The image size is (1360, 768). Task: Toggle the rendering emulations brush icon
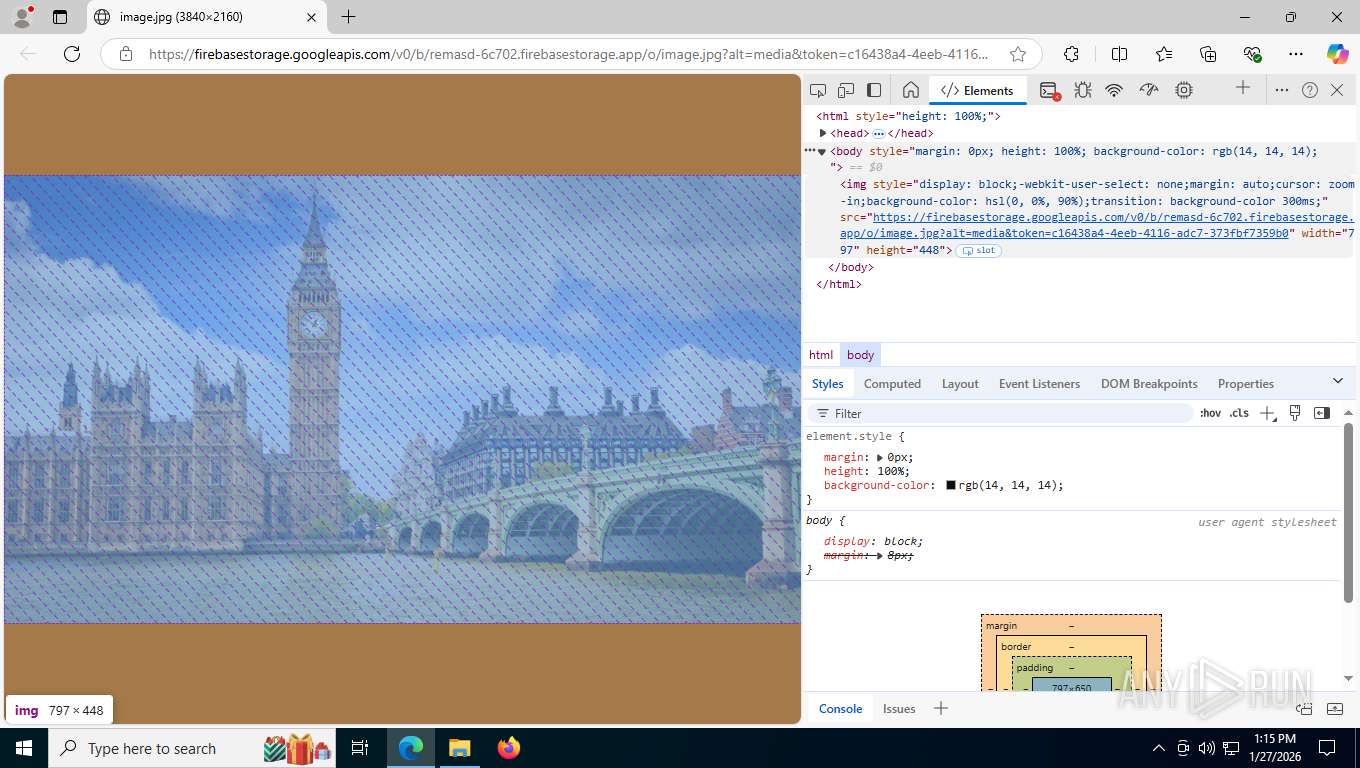tap(1295, 413)
